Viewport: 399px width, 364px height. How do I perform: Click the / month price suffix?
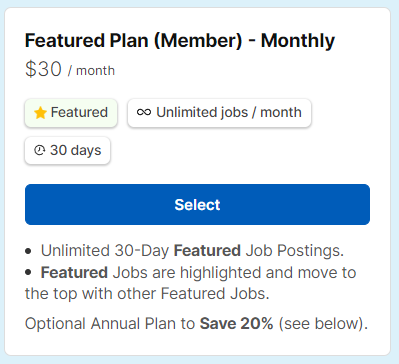coord(91,71)
